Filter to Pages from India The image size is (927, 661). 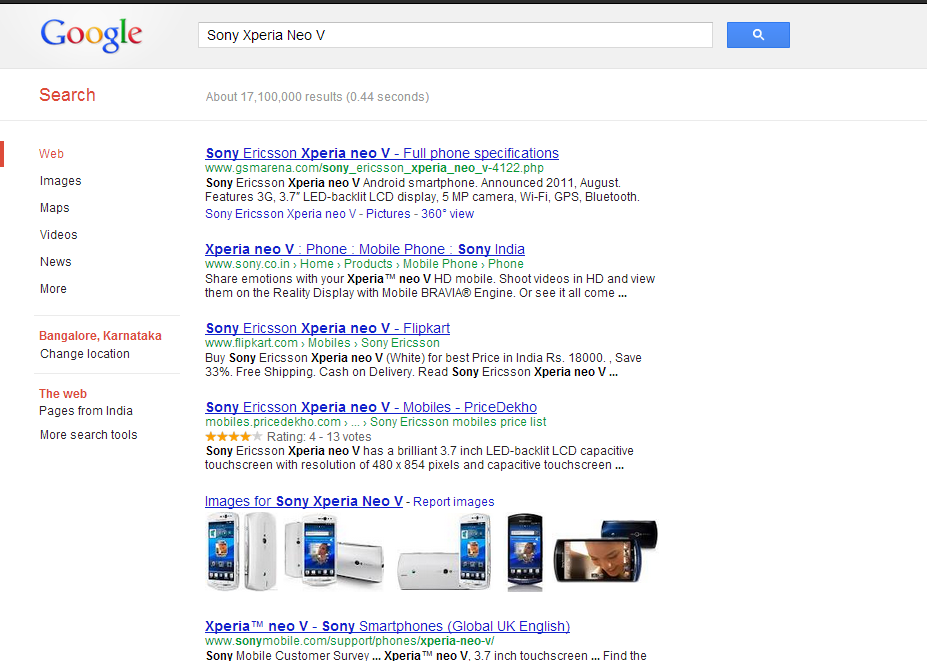pyautogui.click(x=86, y=411)
